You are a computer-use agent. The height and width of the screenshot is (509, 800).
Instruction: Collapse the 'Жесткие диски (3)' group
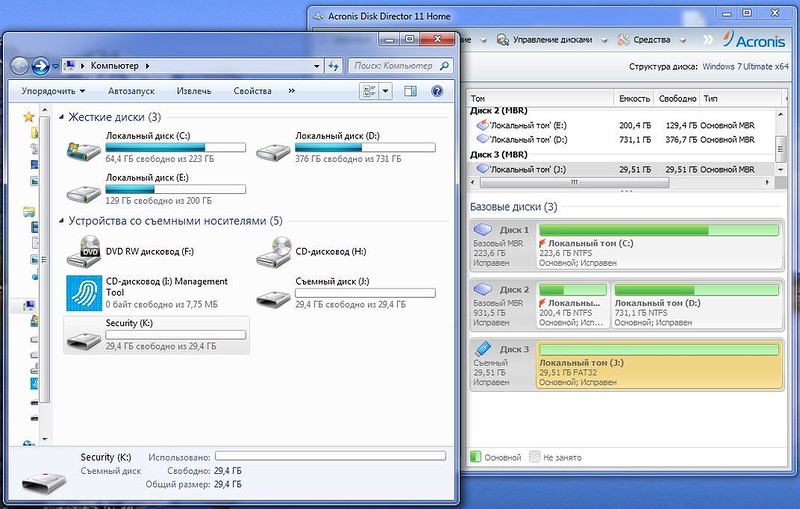[x=61, y=117]
